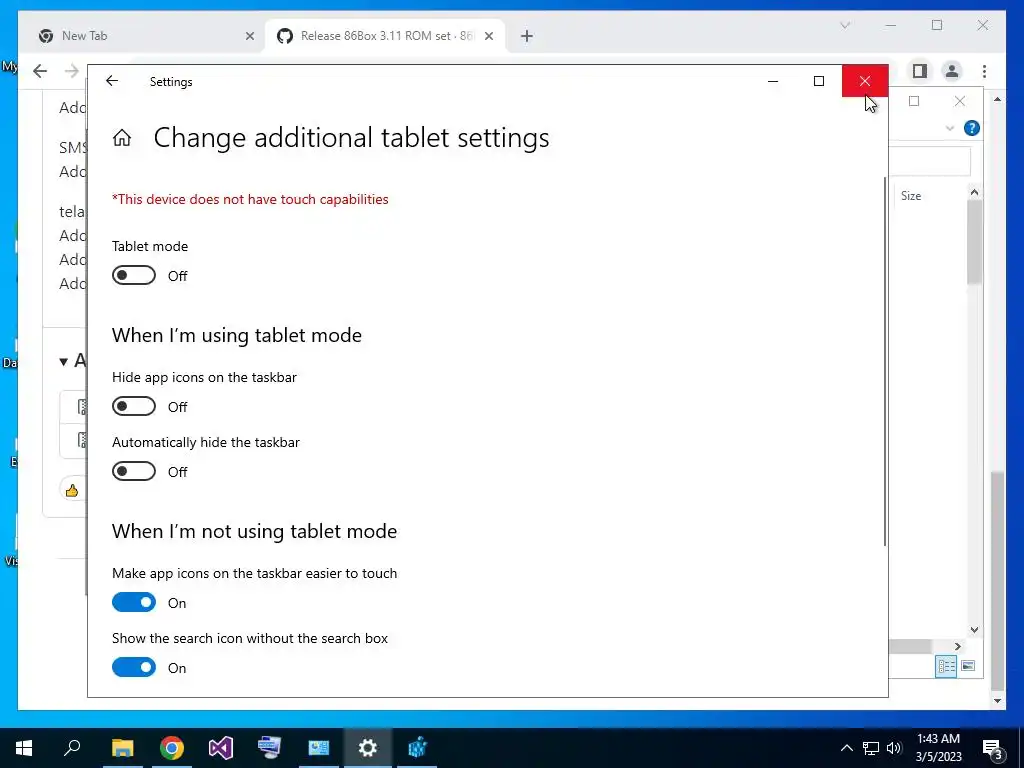This screenshot has height=768, width=1024.
Task: Switch to the Release 86Box 3.11 ROM set tab
Action: 385,36
